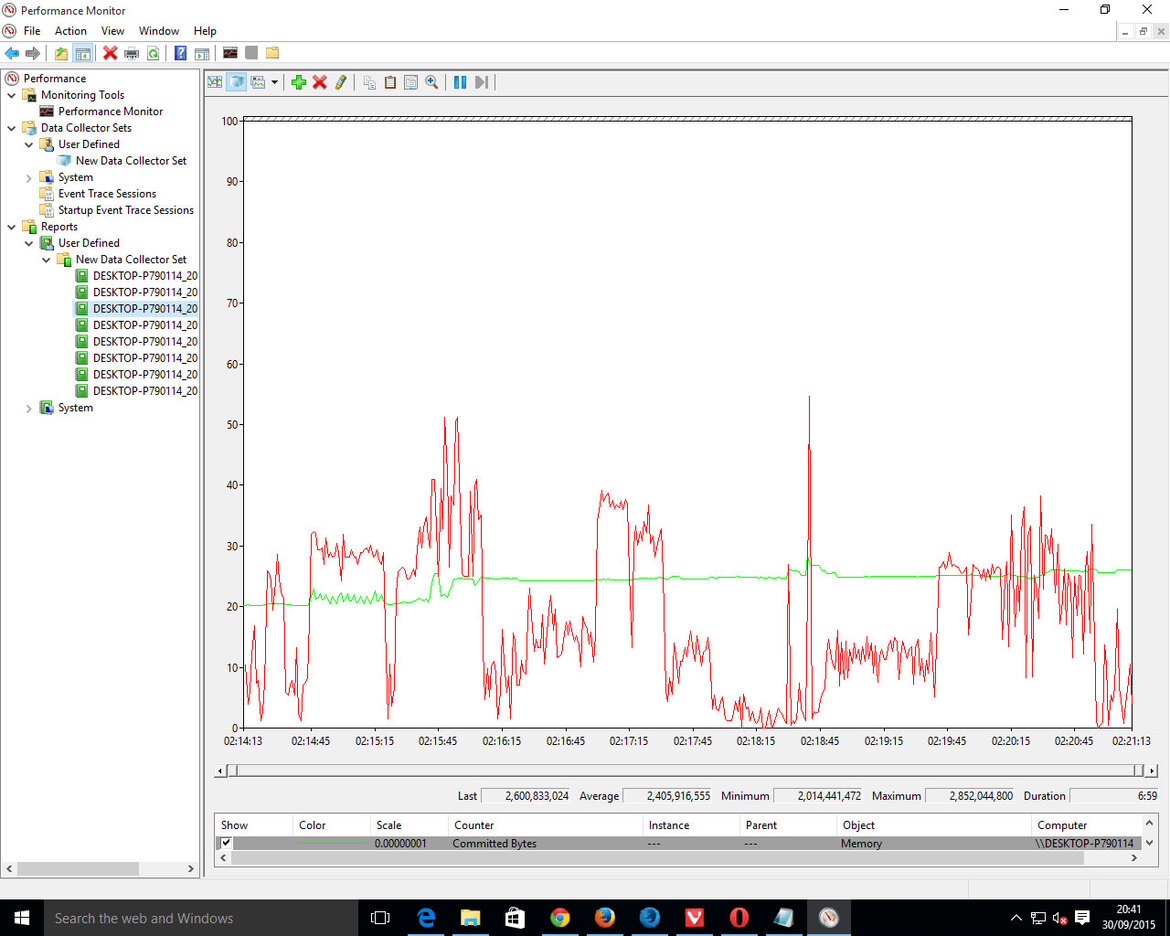The width and height of the screenshot is (1170, 936).
Task: Select the Performance root node
Action: pyautogui.click(x=54, y=78)
